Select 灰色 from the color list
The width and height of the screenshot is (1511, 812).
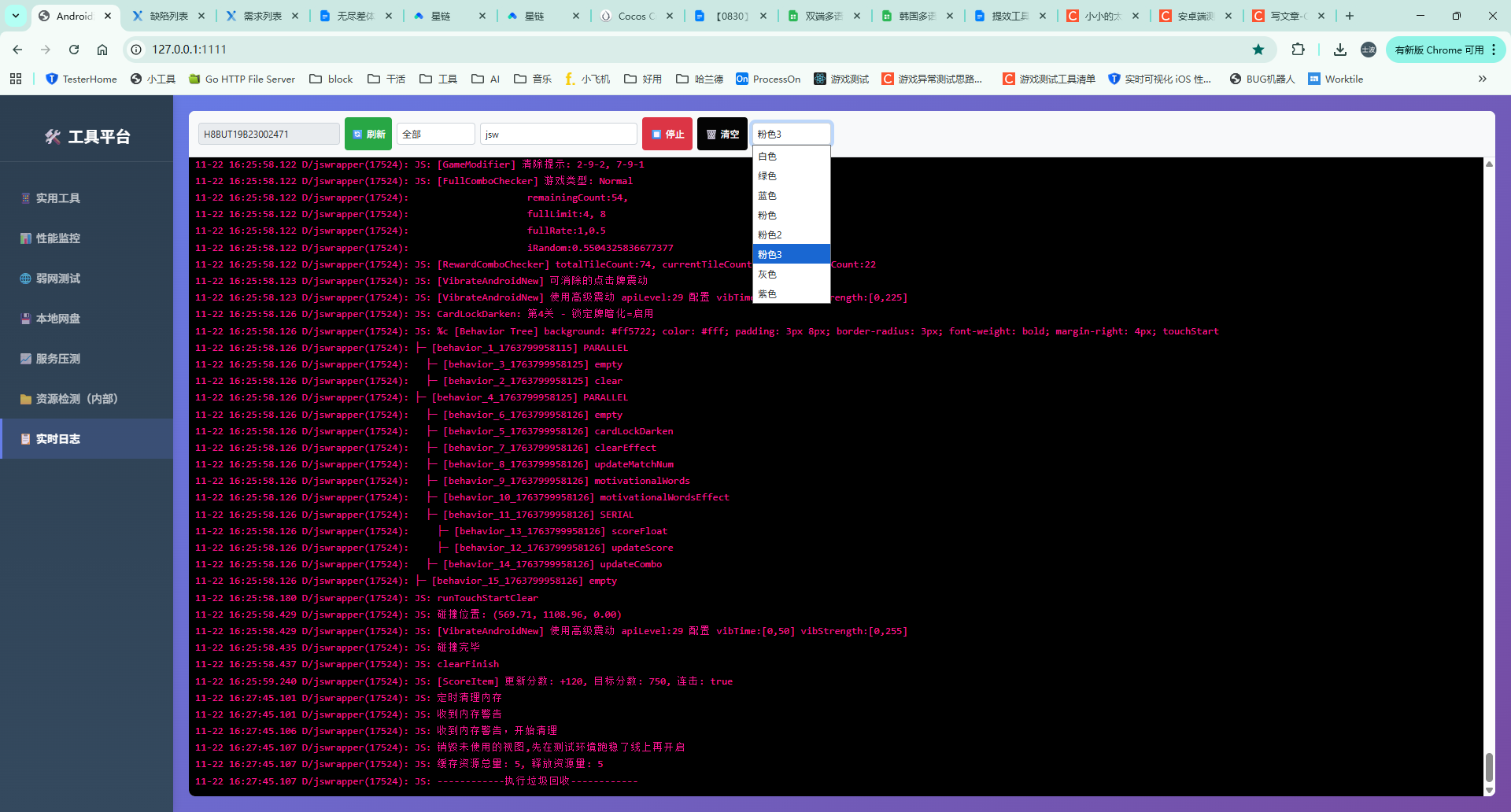(768, 274)
